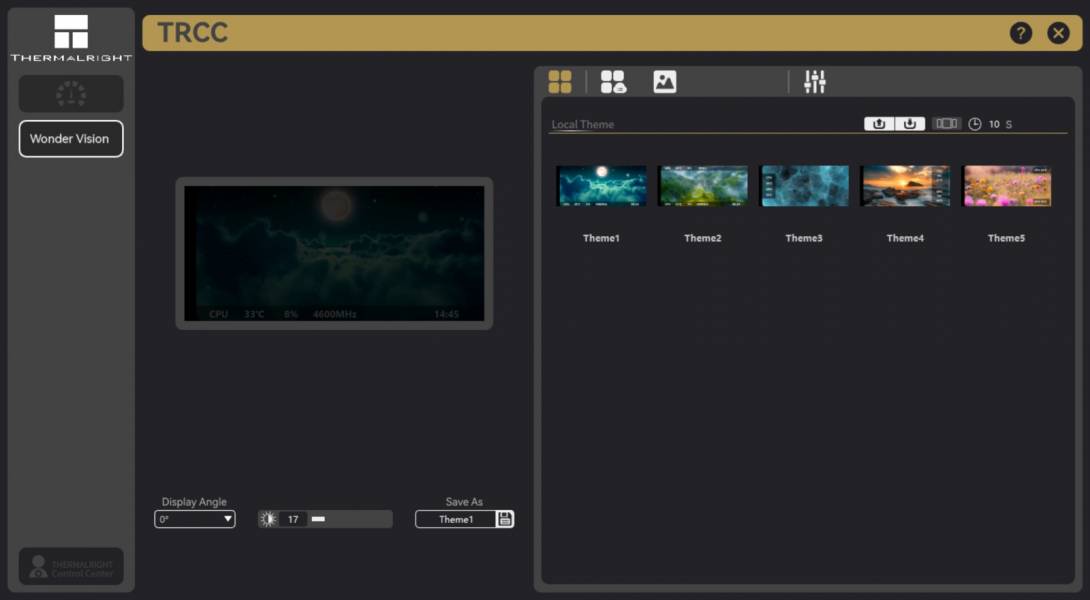Click the clock timer interval icon

point(975,124)
